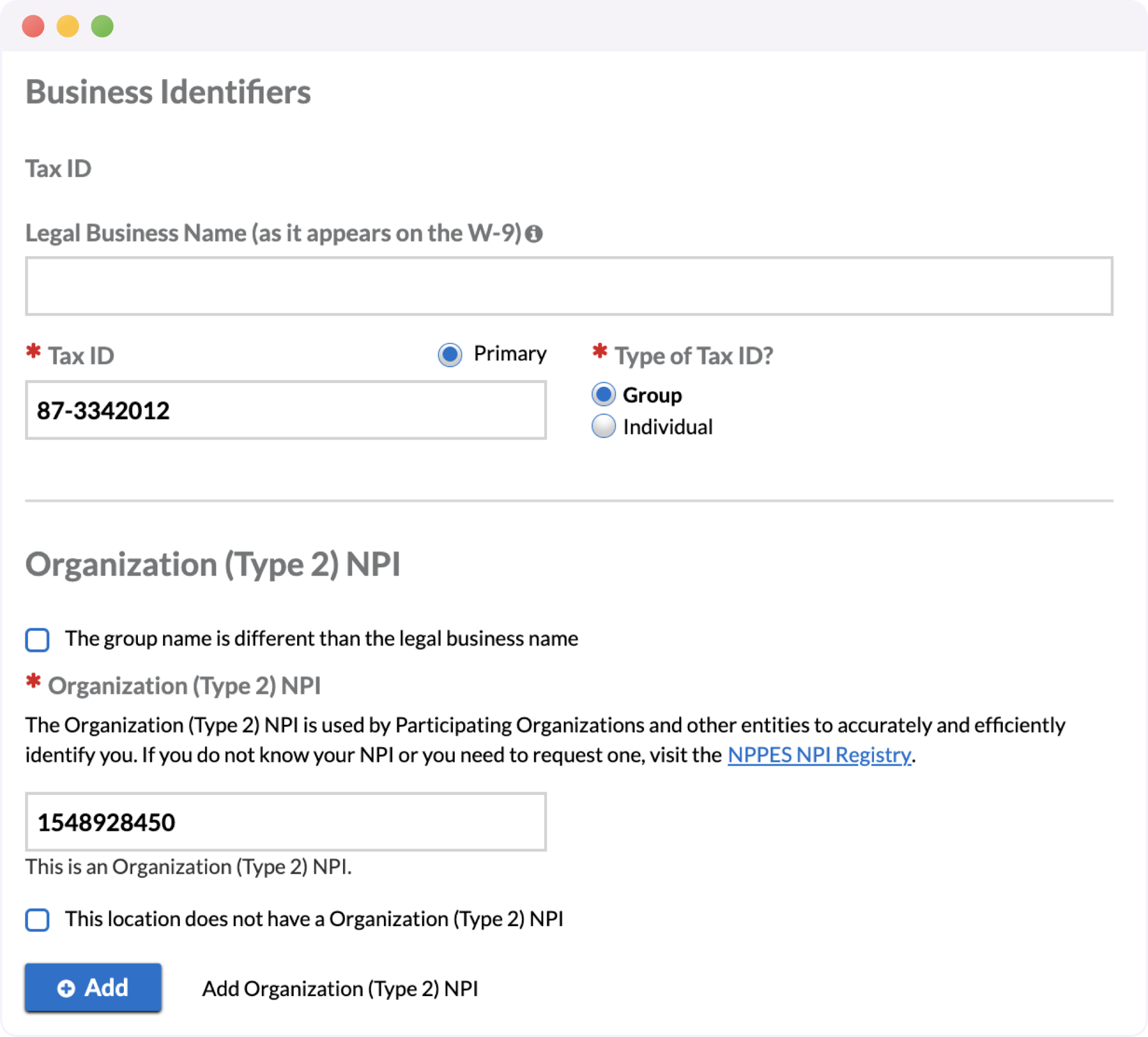The height and width of the screenshot is (1037, 1148).
Task: Click the info icon beside Legal Business Name
Action: pyautogui.click(x=534, y=234)
